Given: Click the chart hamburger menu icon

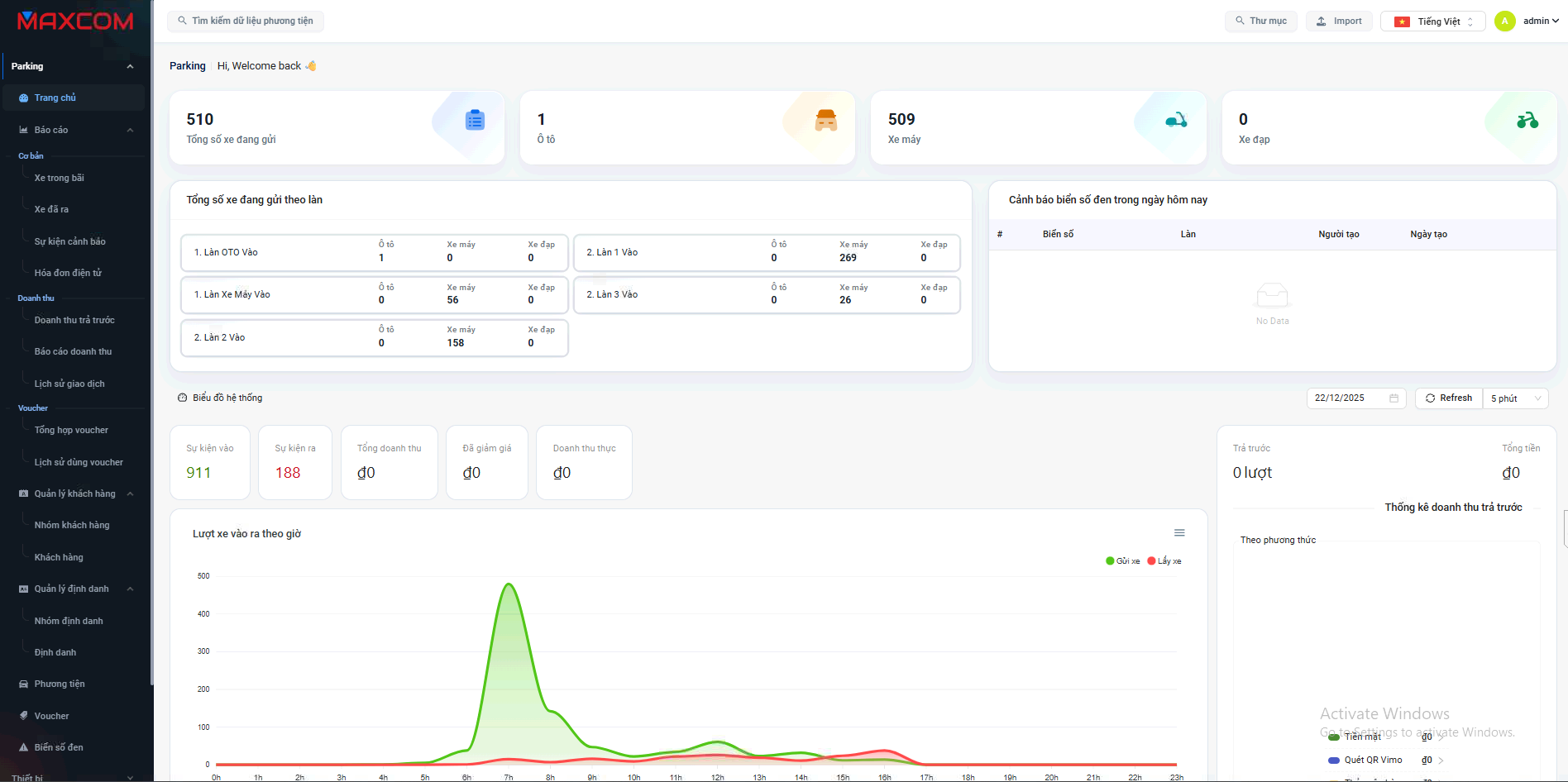Looking at the screenshot, I should (1179, 533).
